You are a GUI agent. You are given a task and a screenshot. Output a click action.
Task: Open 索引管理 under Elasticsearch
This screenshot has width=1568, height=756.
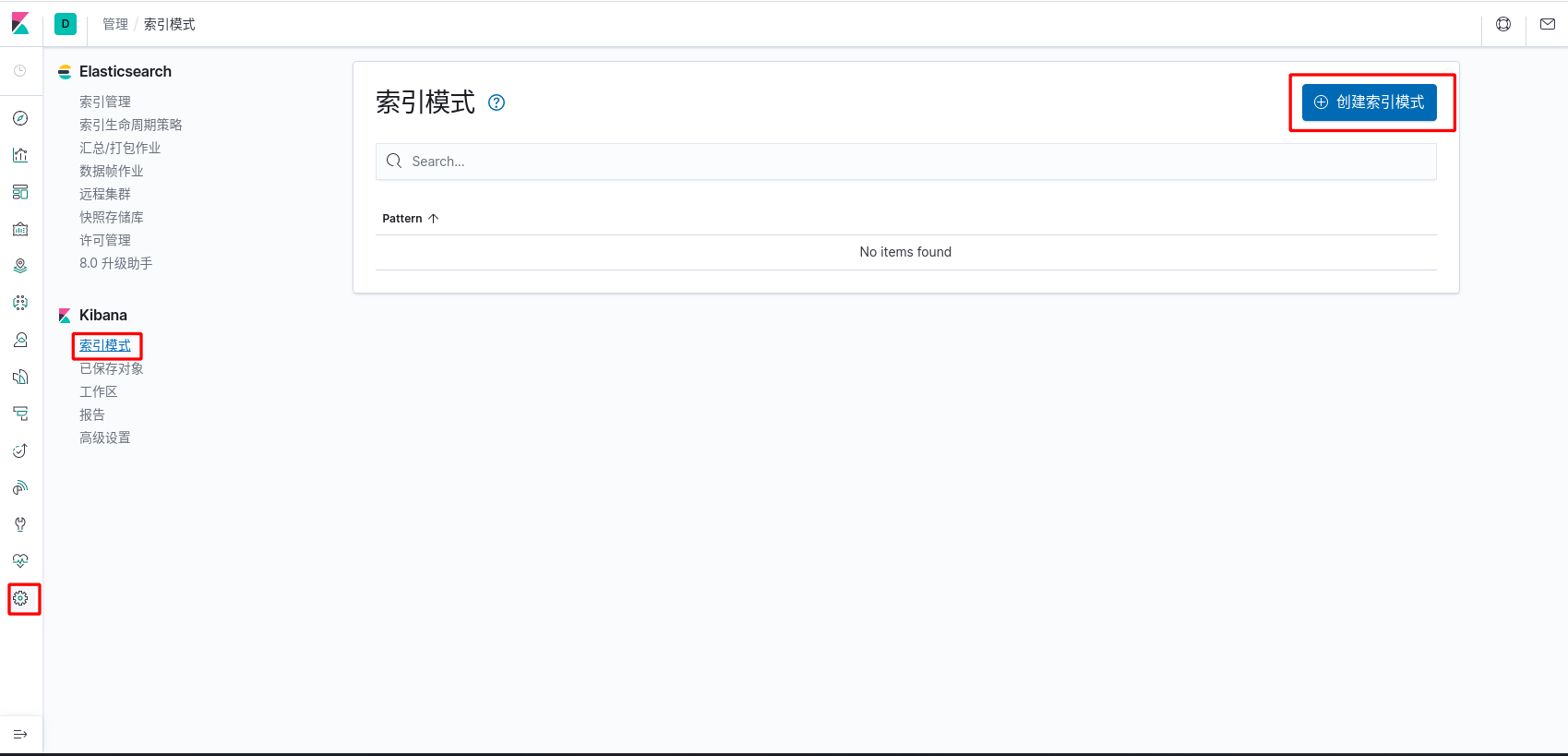pyautogui.click(x=105, y=102)
